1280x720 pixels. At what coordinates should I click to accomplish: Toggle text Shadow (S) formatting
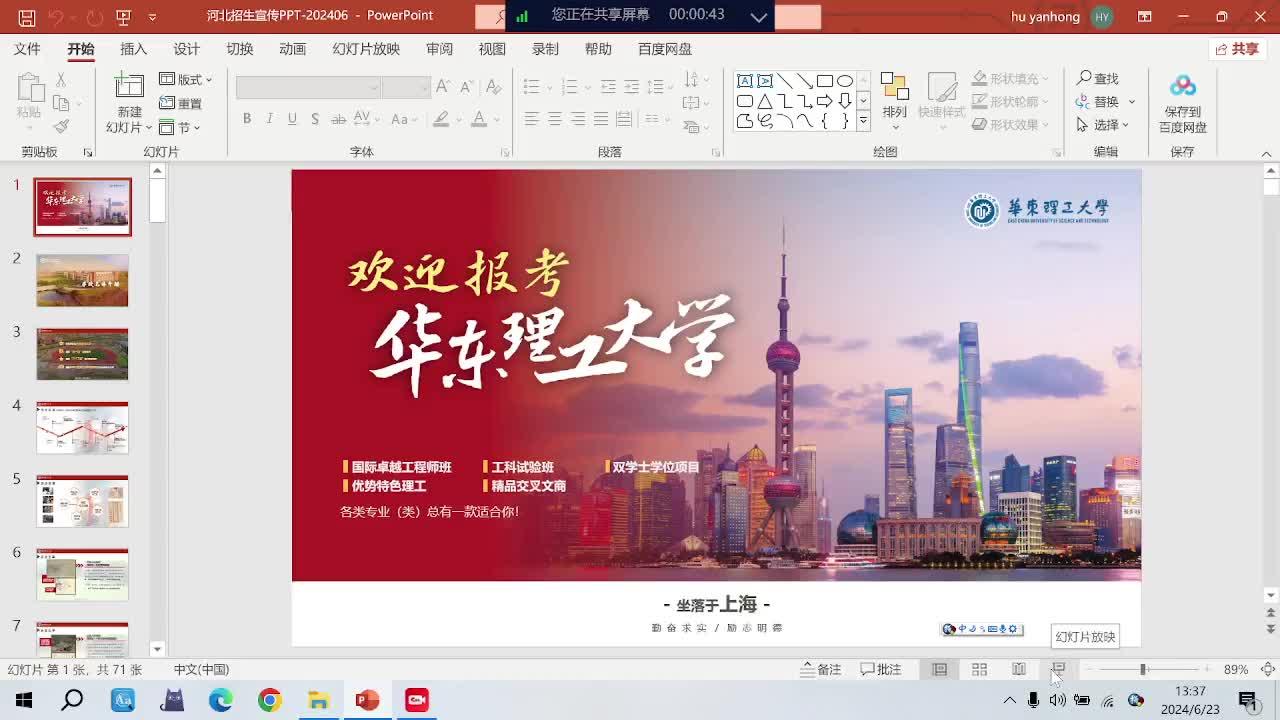(x=315, y=119)
